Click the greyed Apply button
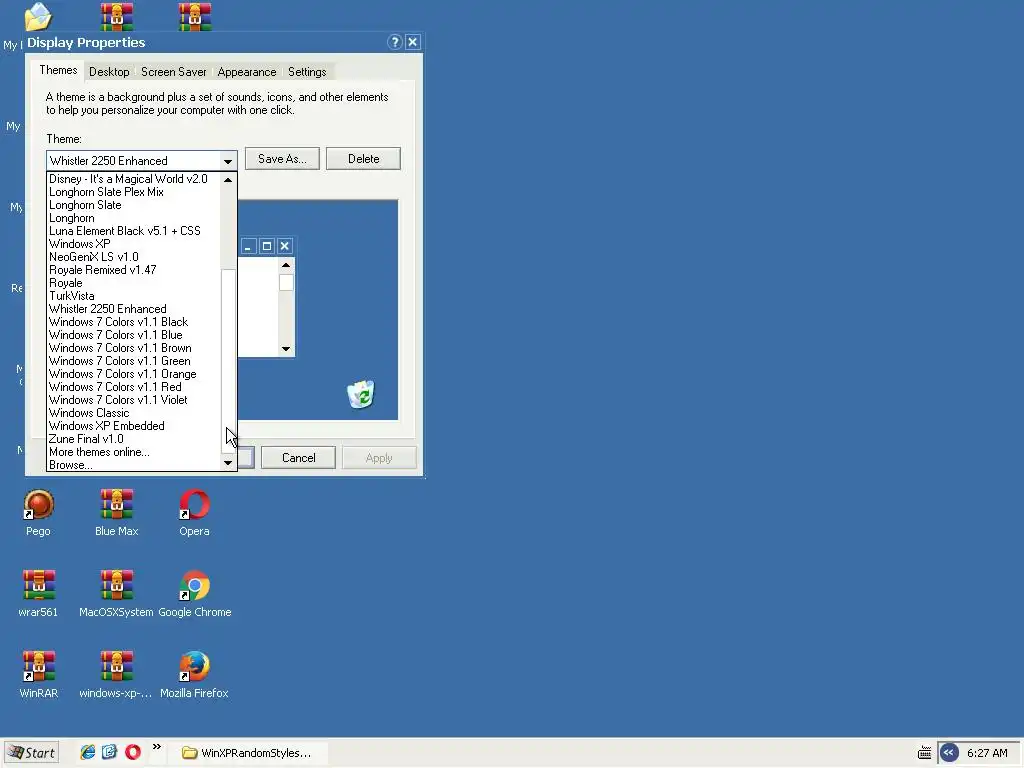 [379, 458]
